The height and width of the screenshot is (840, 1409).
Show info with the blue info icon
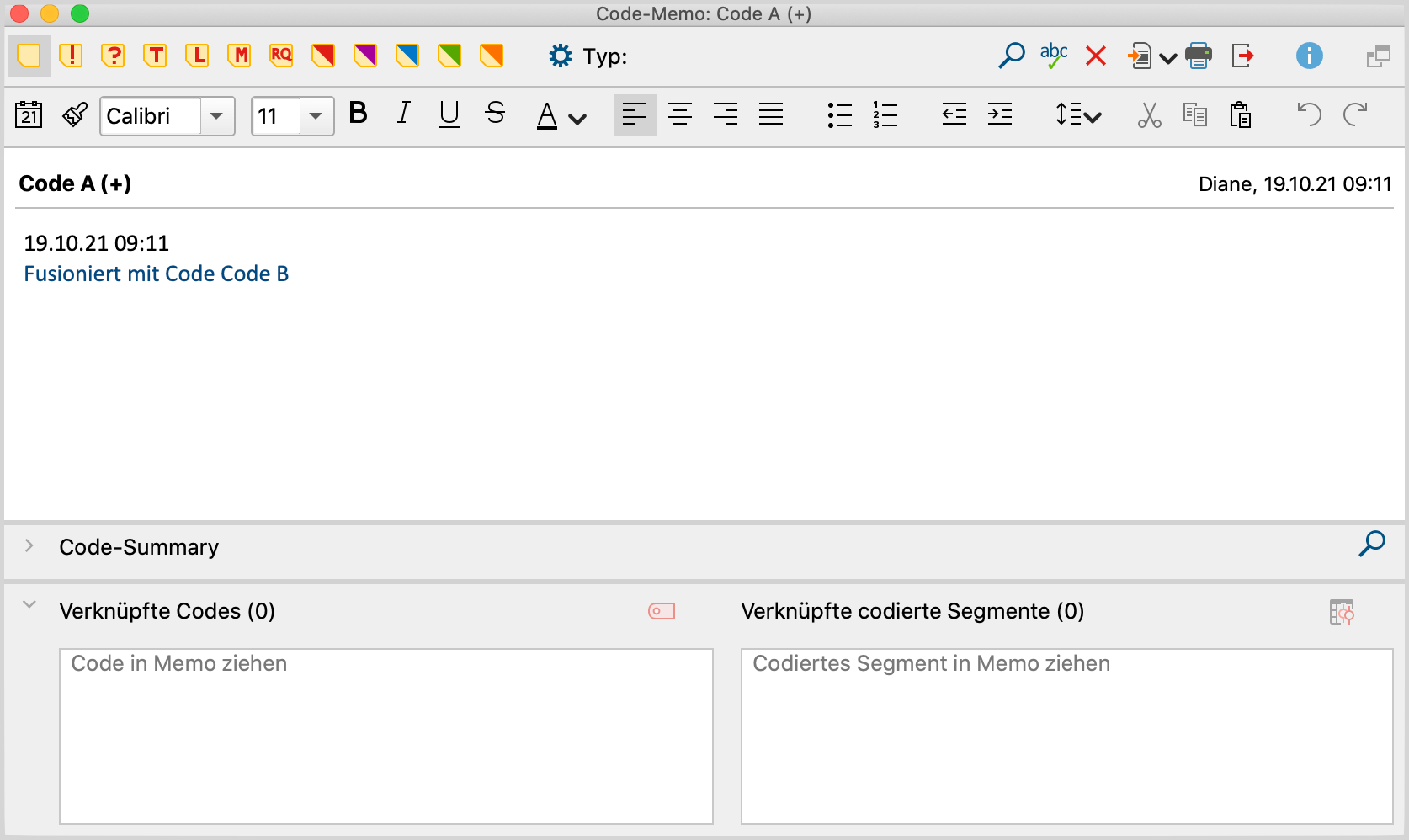pos(1310,56)
